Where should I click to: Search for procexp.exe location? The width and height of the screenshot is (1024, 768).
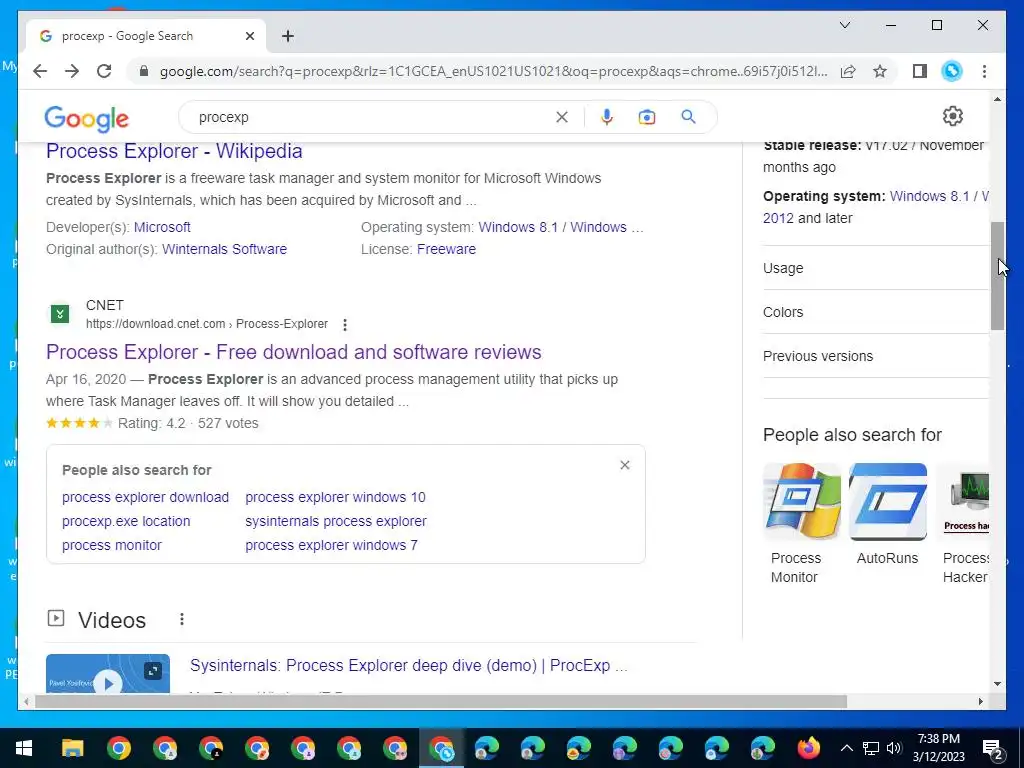coord(126,521)
